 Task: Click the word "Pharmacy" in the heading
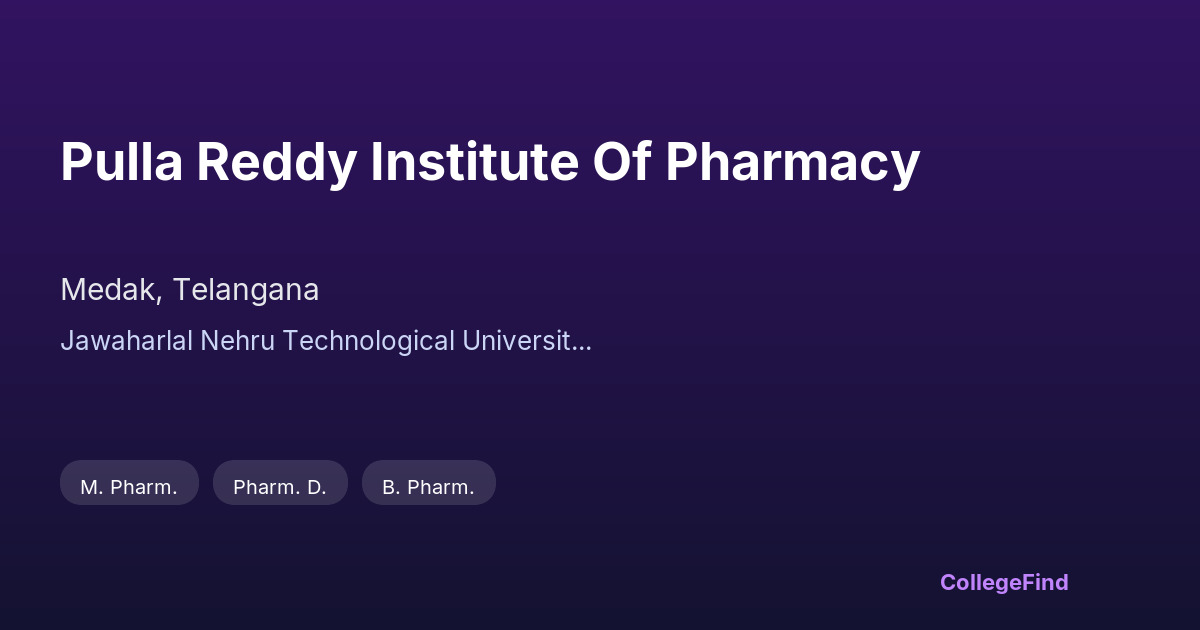coord(792,162)
